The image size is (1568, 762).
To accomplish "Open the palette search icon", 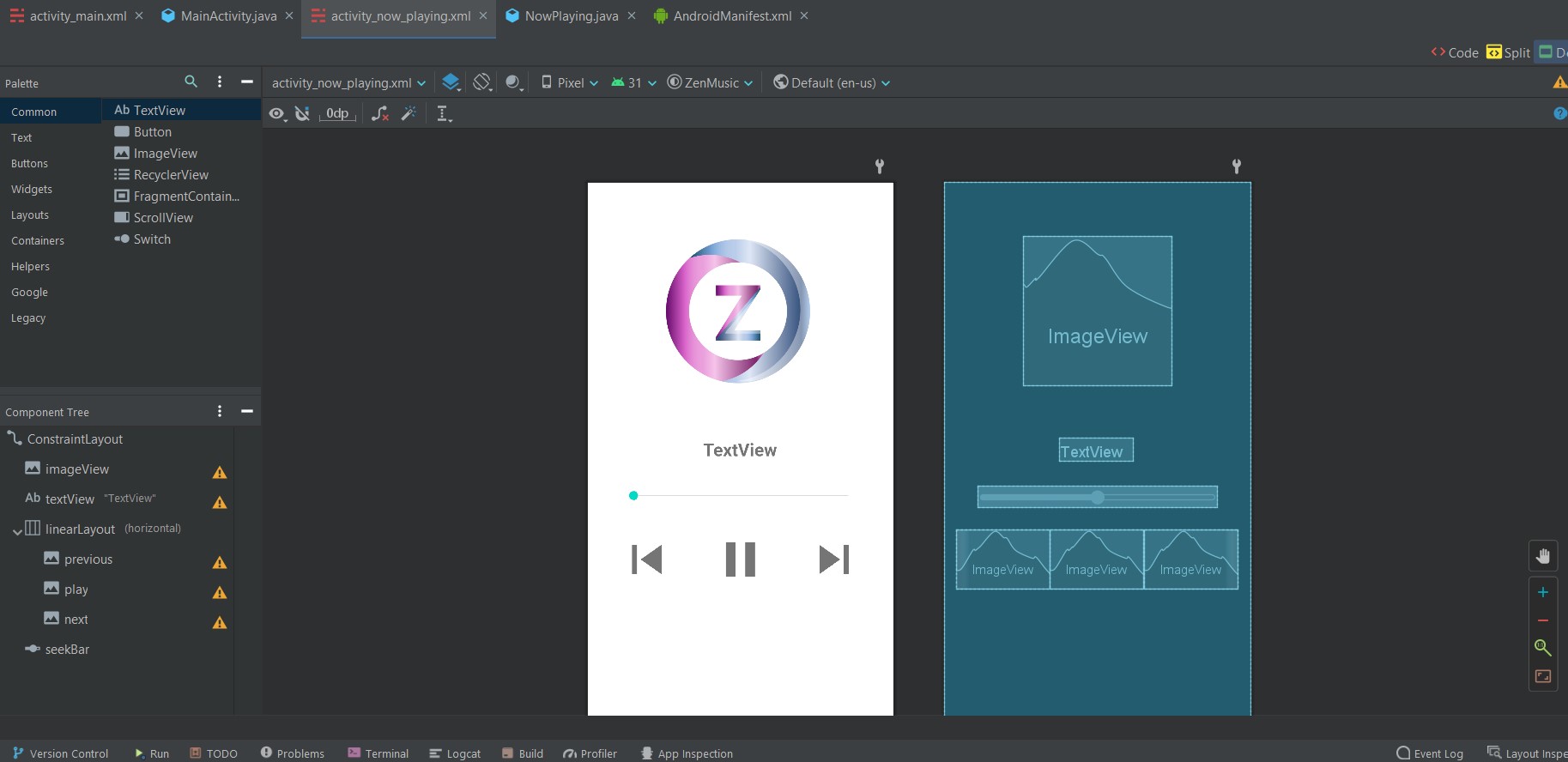I will coord(191,82).
